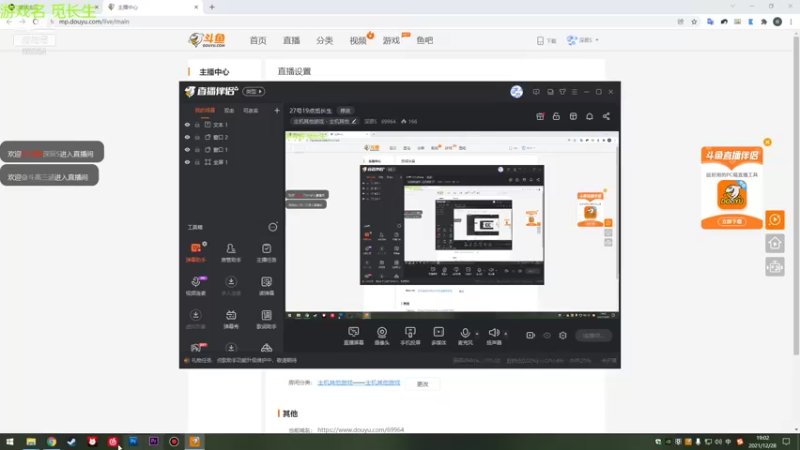Click the home icon on page sidebar

coord(774,243)
